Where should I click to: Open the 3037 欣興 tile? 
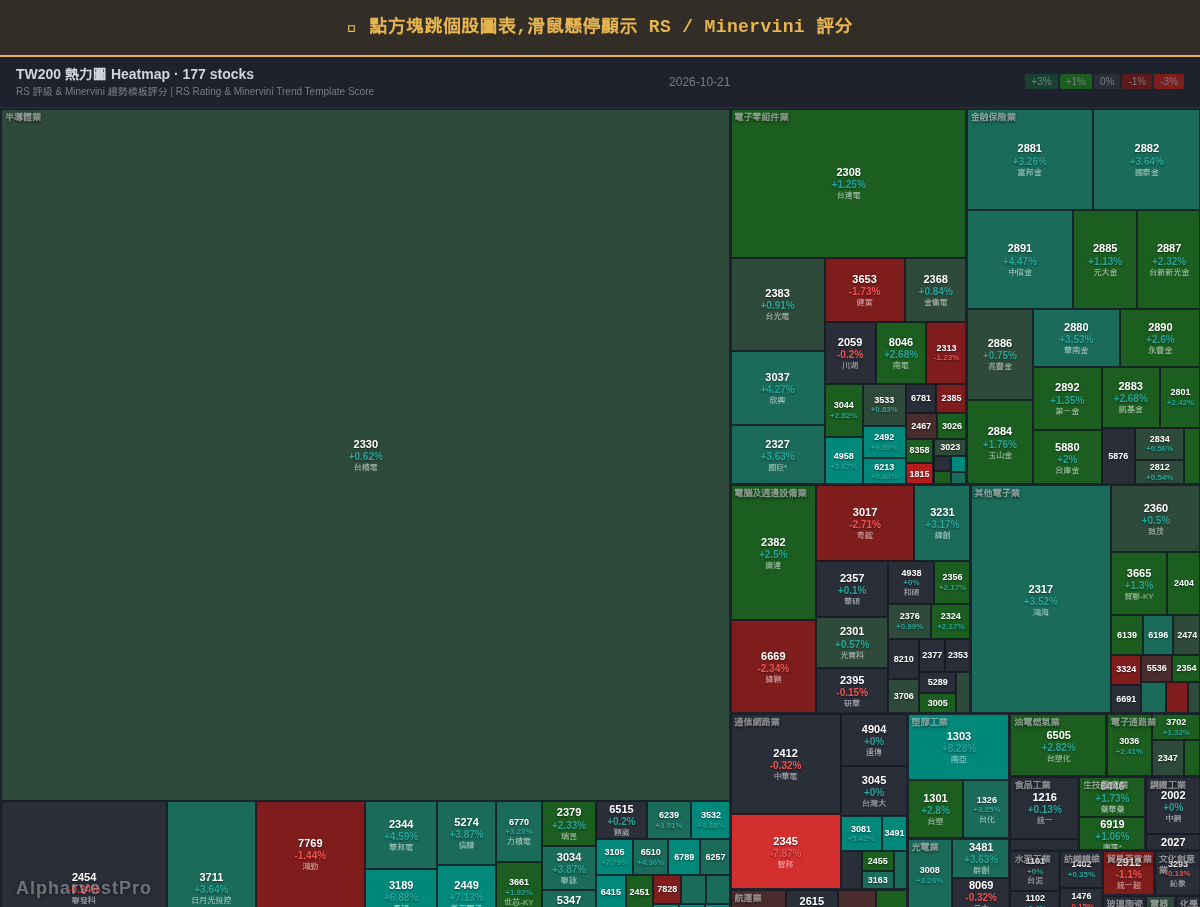[x=777, y=388]
